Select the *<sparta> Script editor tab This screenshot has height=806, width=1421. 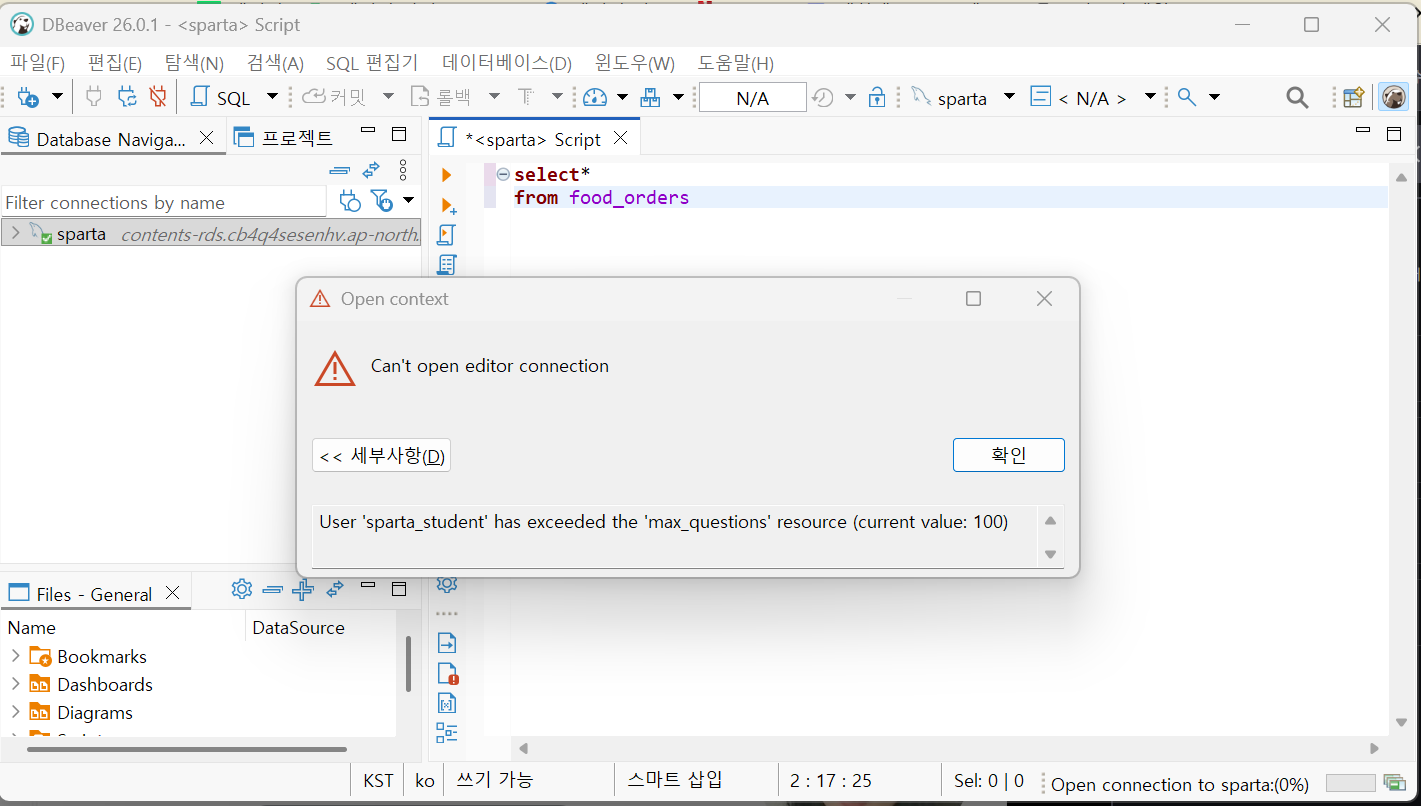533,139
